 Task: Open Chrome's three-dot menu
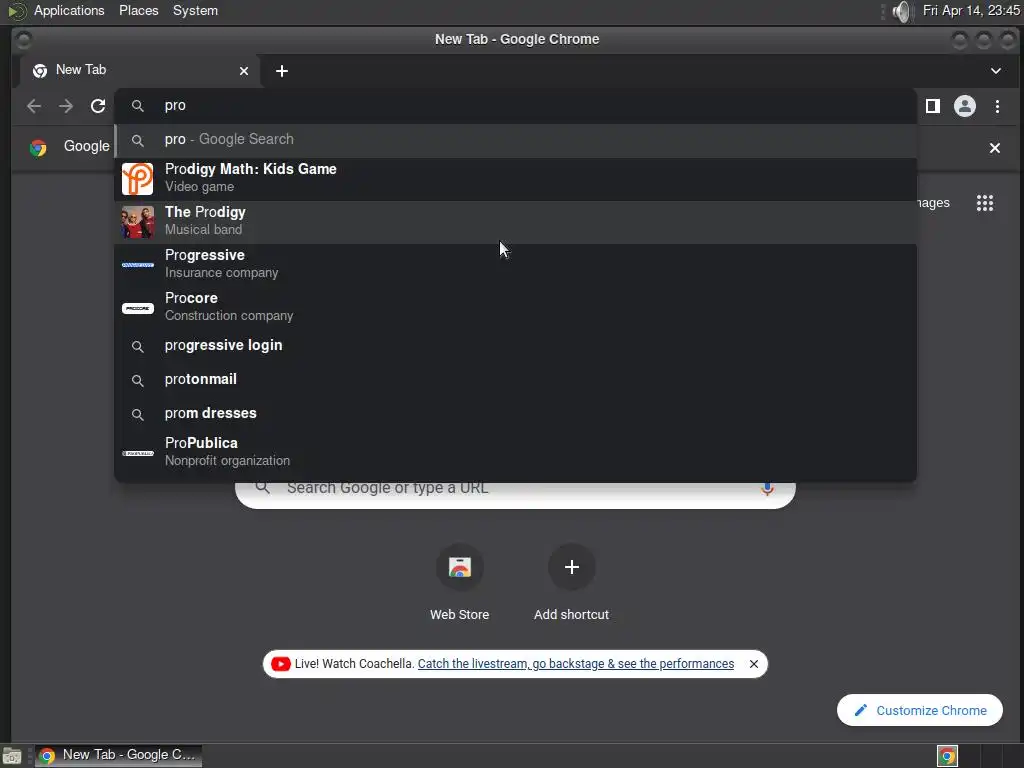997,106
